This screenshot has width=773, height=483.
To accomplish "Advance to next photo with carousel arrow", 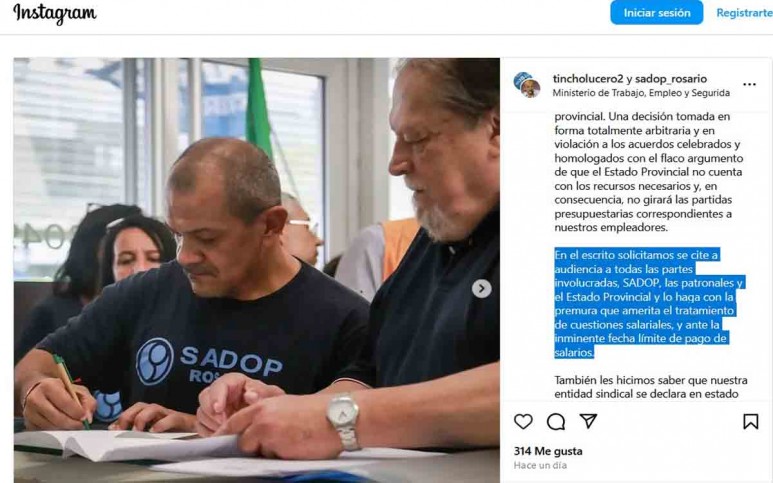I will click(x=481, y=288).
